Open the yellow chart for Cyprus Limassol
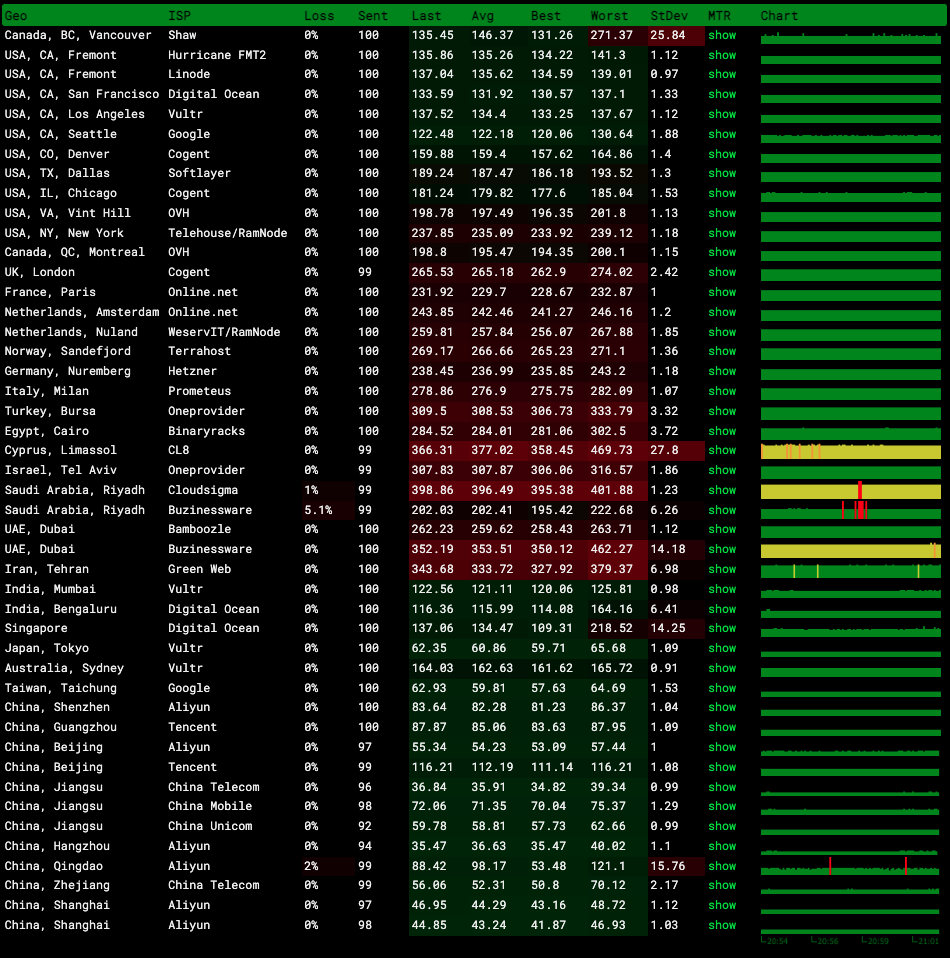950x958 pixels. 850,451
